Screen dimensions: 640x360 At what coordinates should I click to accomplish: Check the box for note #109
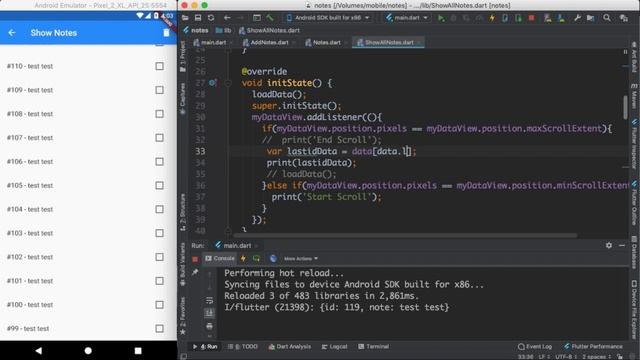pos(160,90)
